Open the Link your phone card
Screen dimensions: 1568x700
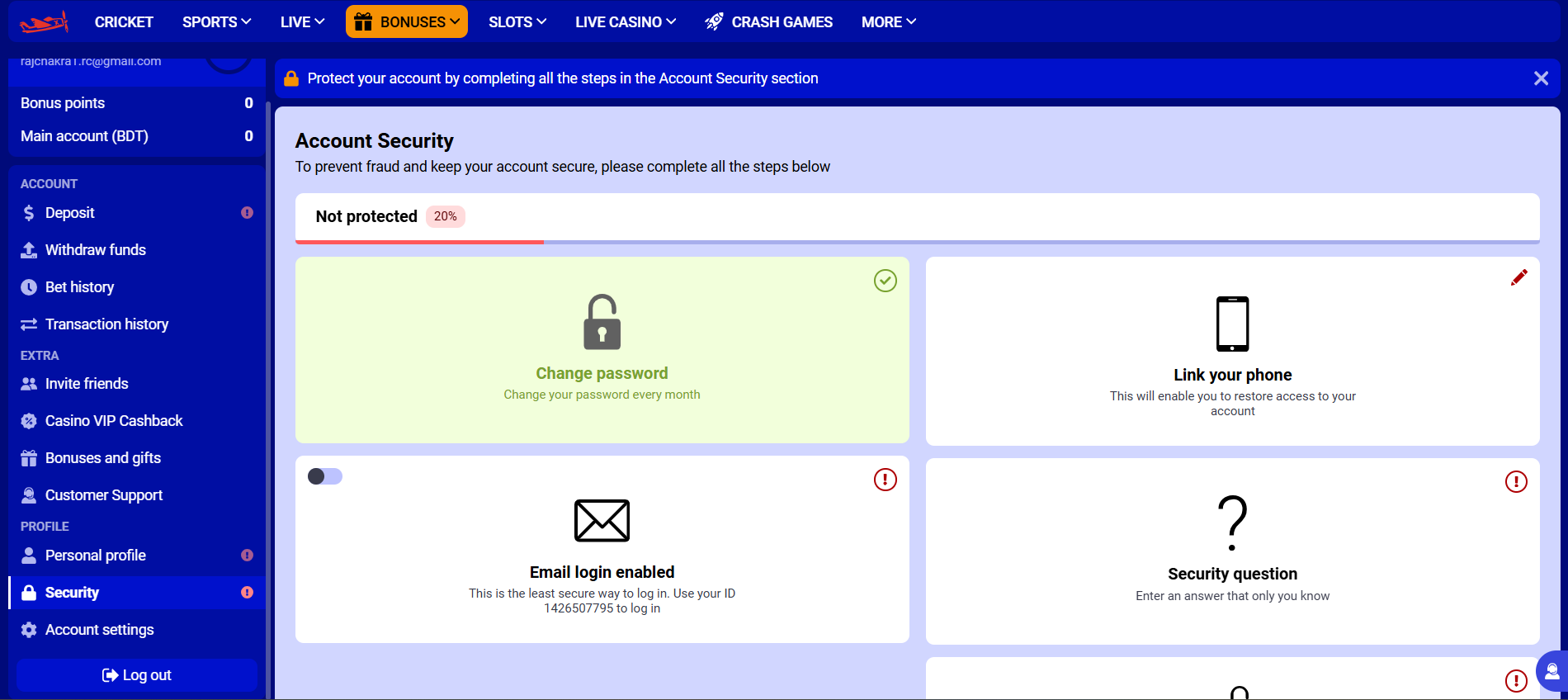tap(1233, 351)
